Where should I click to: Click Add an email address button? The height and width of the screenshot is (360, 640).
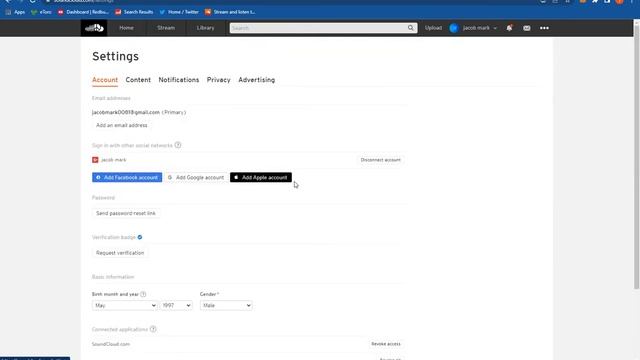(122, 125)
